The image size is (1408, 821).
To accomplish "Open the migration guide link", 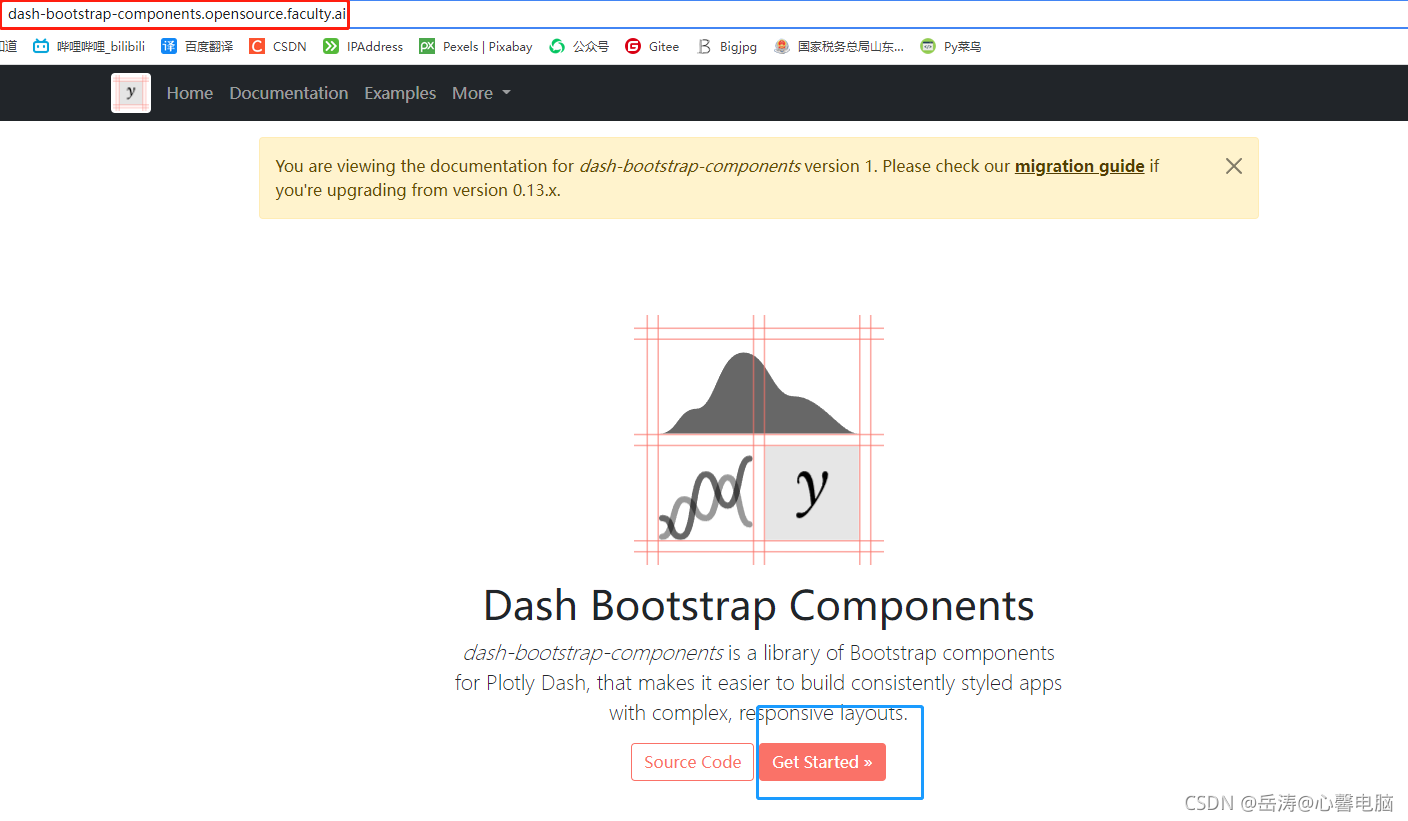I will (x=1079, y=166).
